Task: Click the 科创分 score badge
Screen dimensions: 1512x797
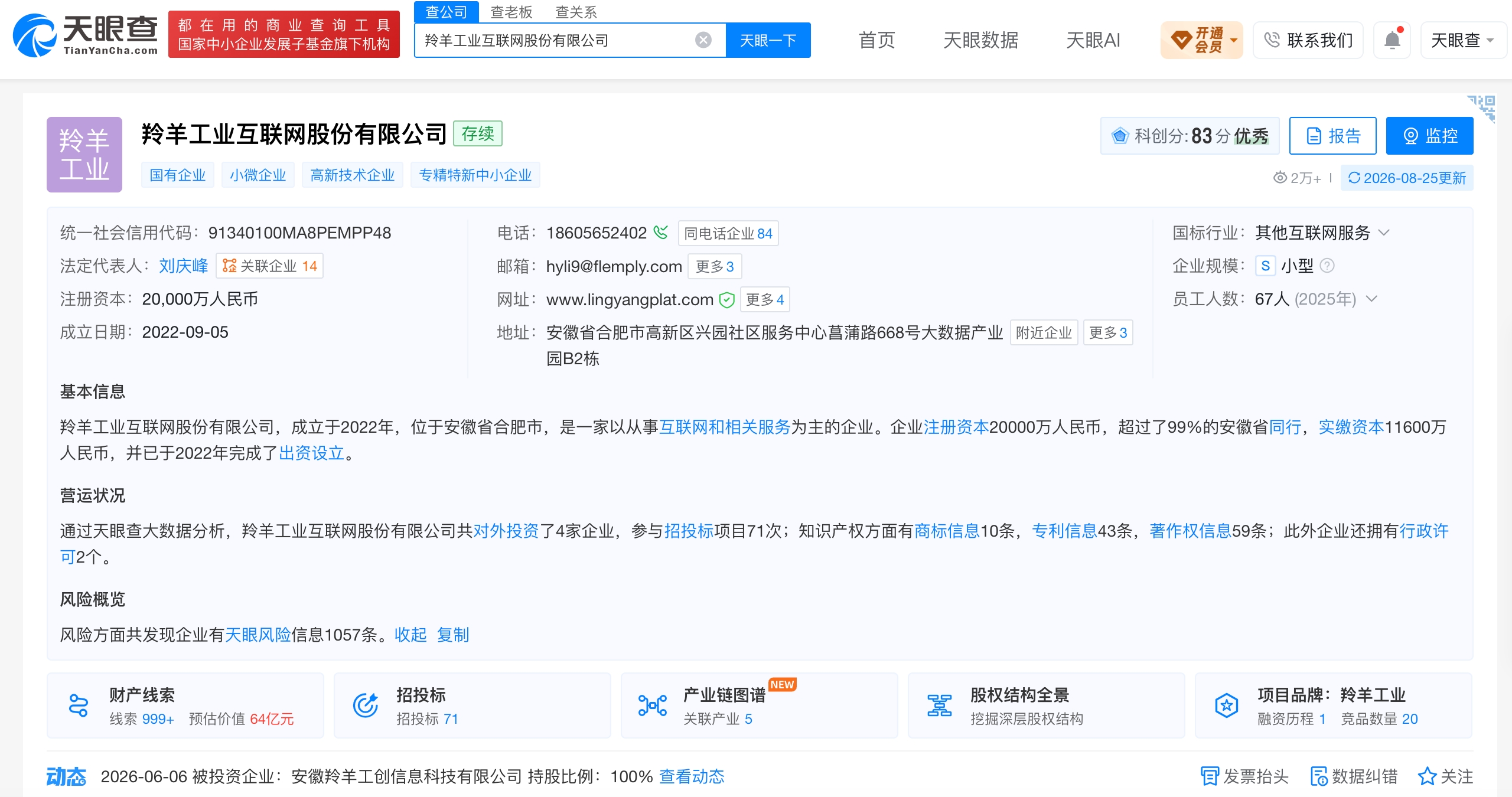Action: pos(1190,136)
